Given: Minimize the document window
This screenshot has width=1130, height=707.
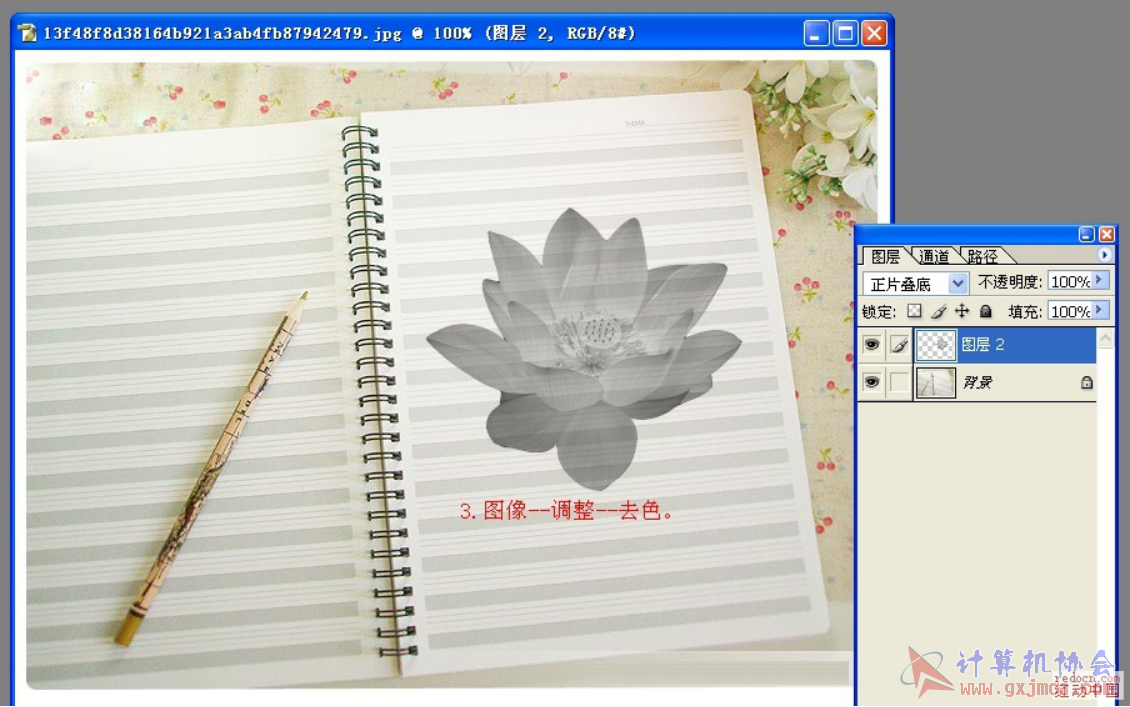Looking at the screenshot, I should click(x=816, y=33).
